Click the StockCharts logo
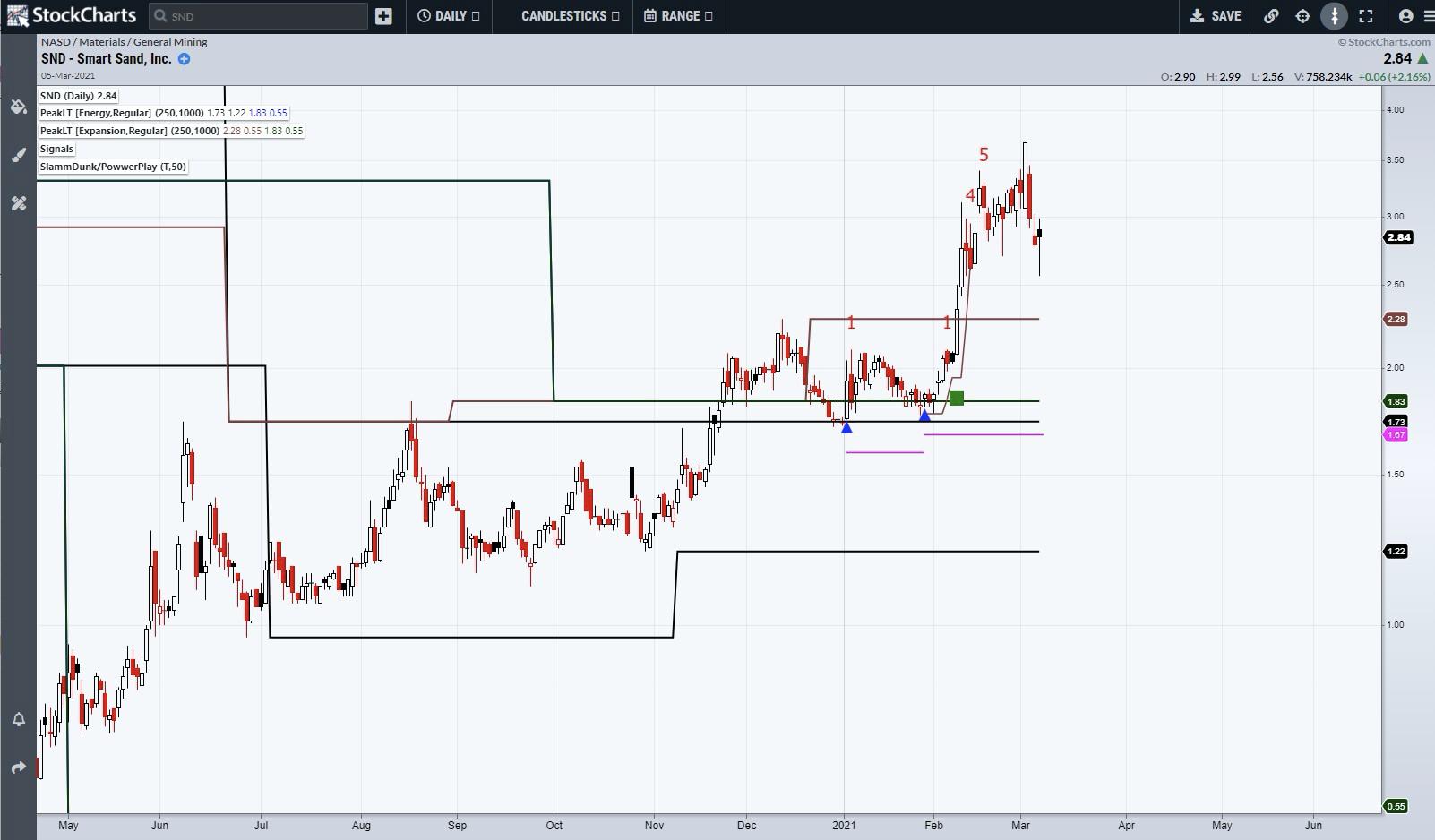 (x=72, y=15)
